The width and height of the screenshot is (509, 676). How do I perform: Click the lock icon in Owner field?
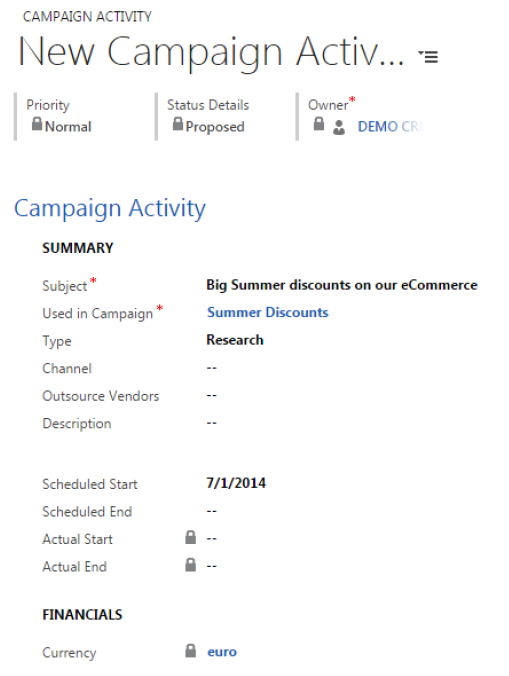[319, 124]
